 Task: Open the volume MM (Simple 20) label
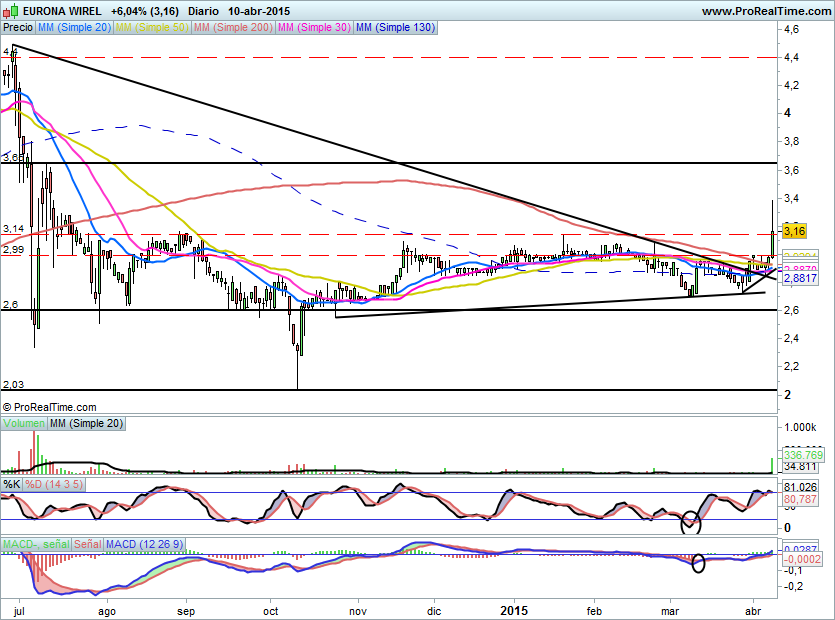86,424
